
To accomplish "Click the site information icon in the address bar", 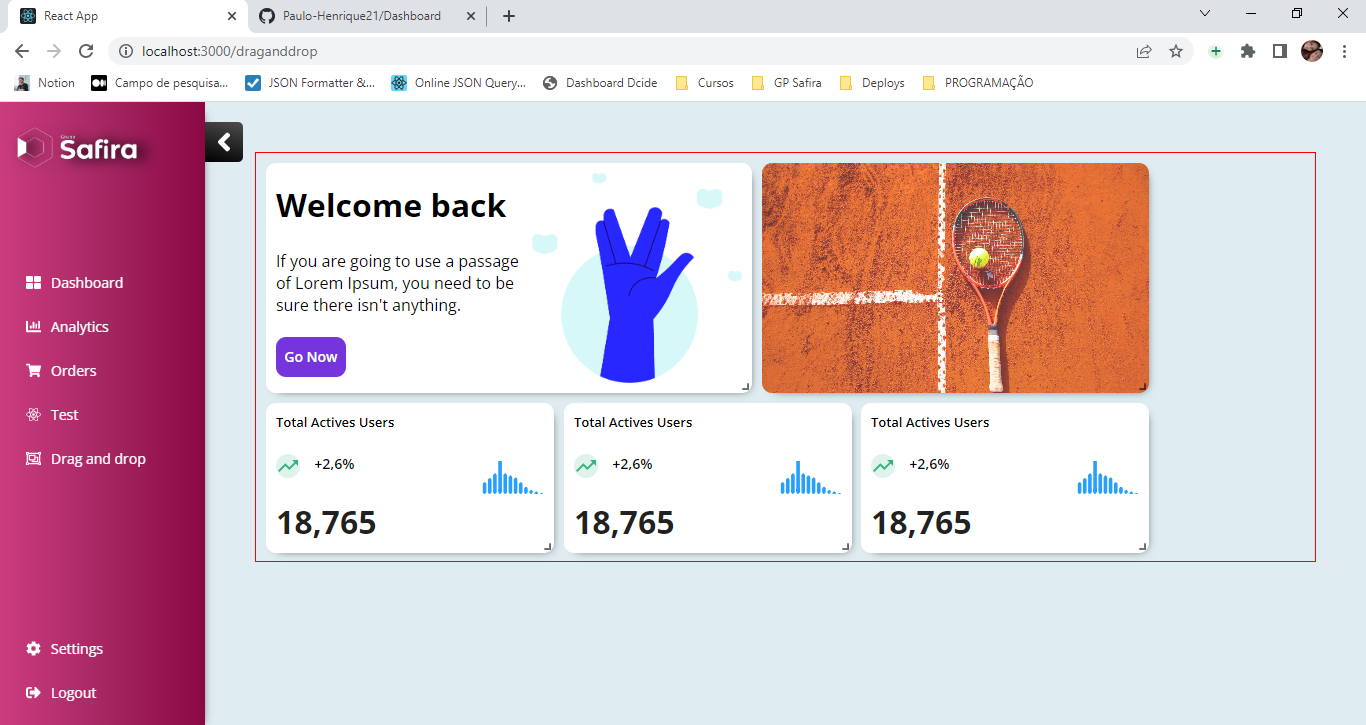I will click(126, 51).
